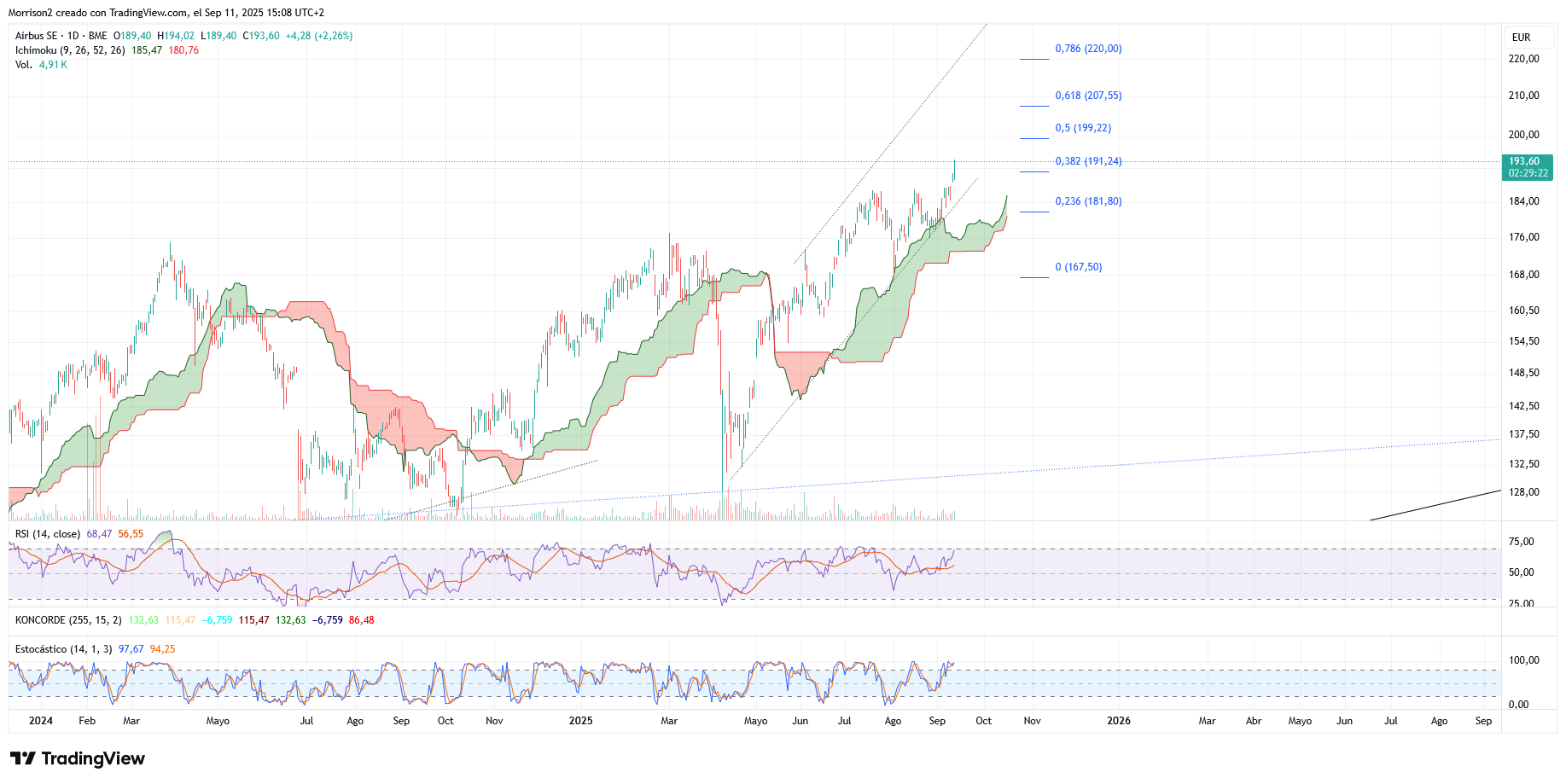Click the 128,00 price axis label
This screenshot has width=1566, height=784.
[1524, 492]
